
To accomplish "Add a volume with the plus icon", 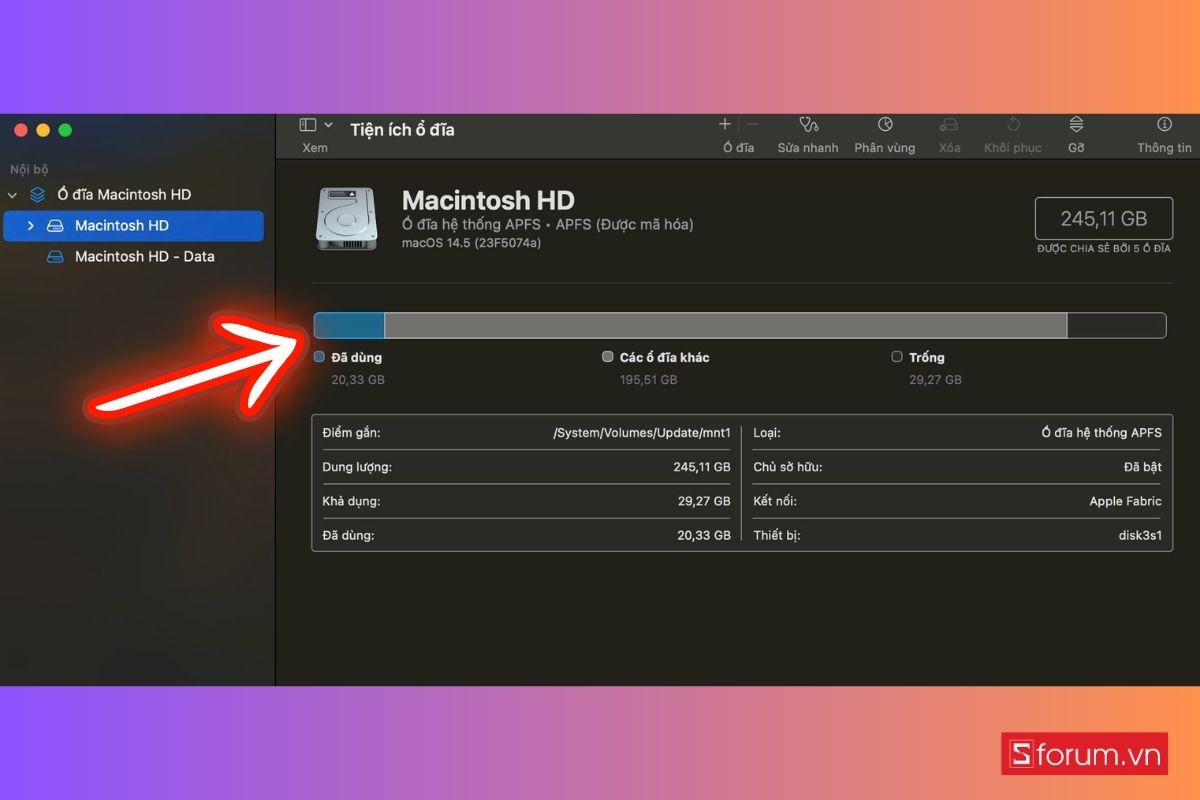I will (x=725, y=124).
